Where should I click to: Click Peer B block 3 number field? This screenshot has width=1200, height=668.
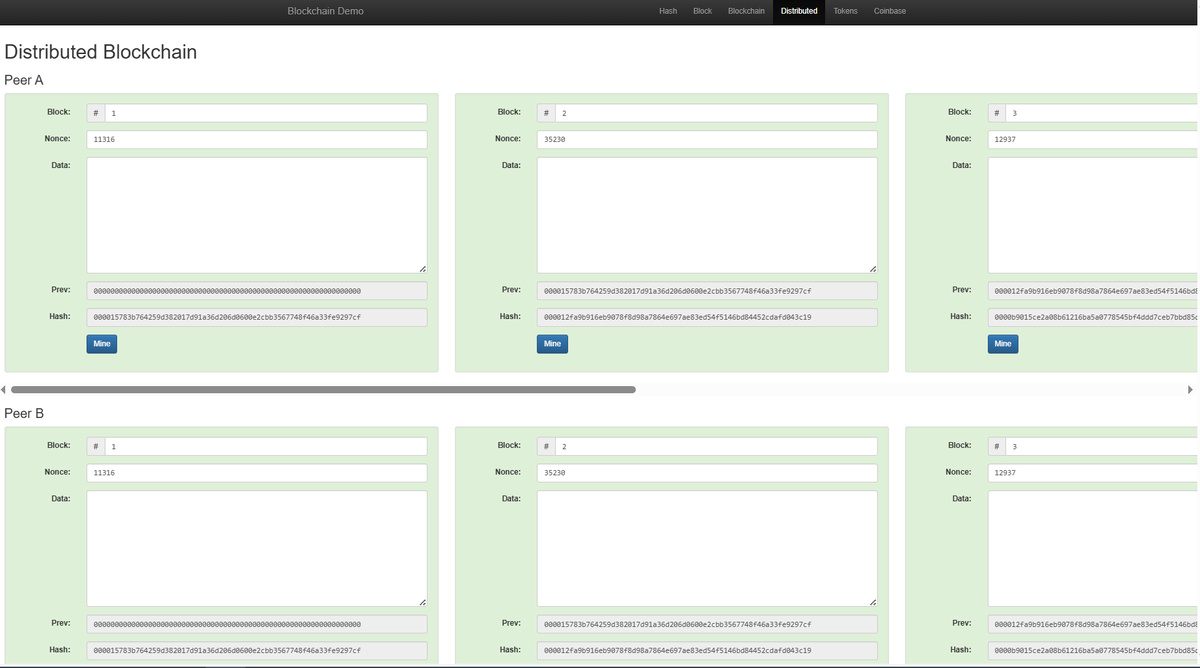click(x=1102, y=446)
